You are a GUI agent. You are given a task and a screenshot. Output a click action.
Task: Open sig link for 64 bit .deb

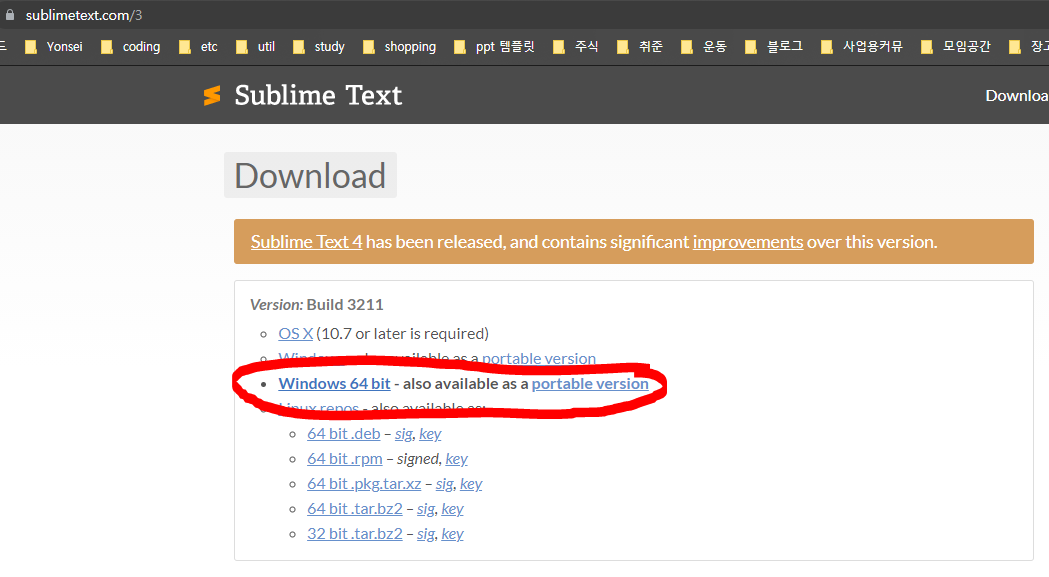click(x=403, y=434)
